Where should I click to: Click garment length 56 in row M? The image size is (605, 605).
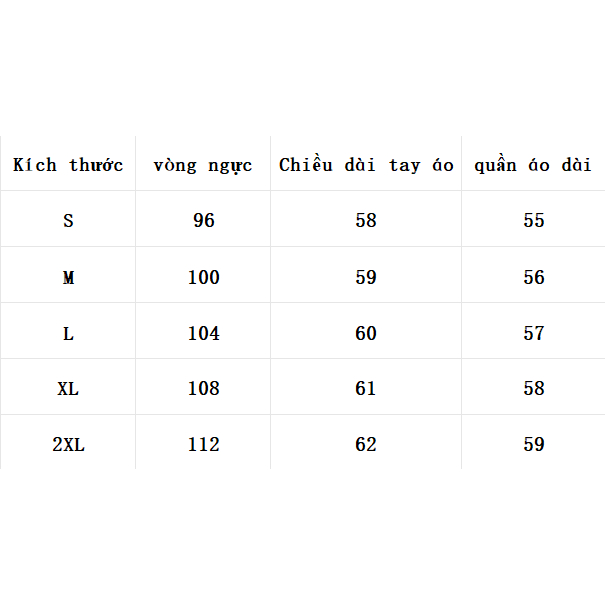[534, 277]
